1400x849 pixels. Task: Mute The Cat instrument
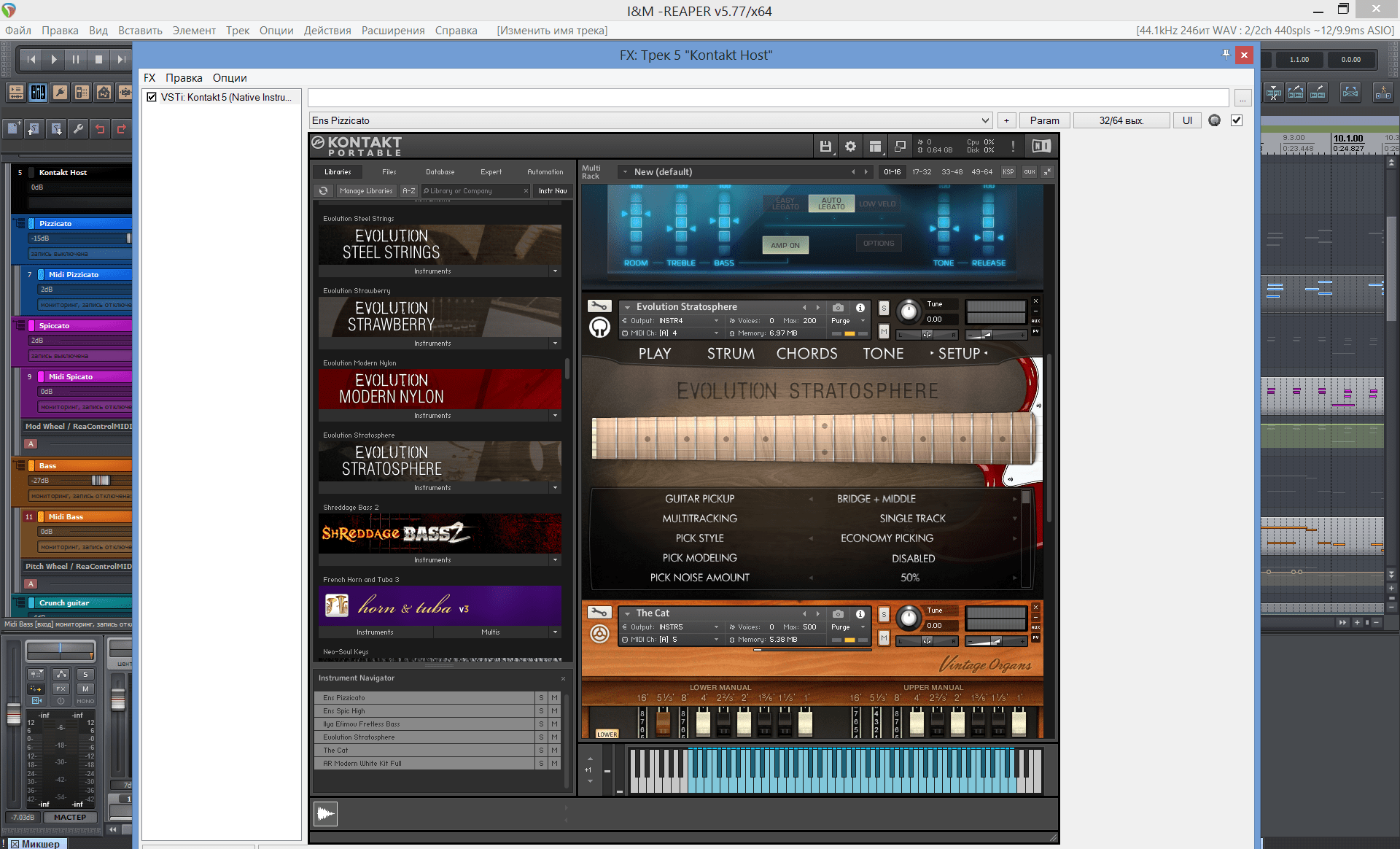coord(884,639)
